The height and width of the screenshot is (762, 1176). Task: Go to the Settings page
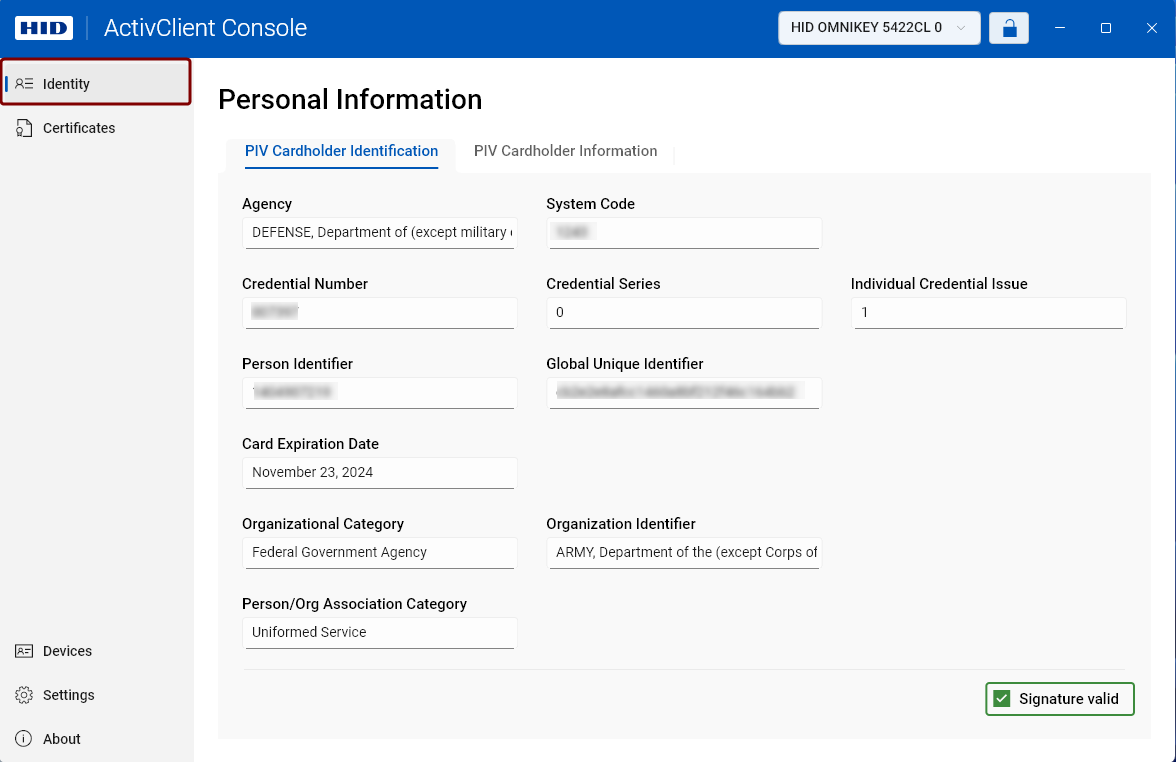(x=69, y=695)
